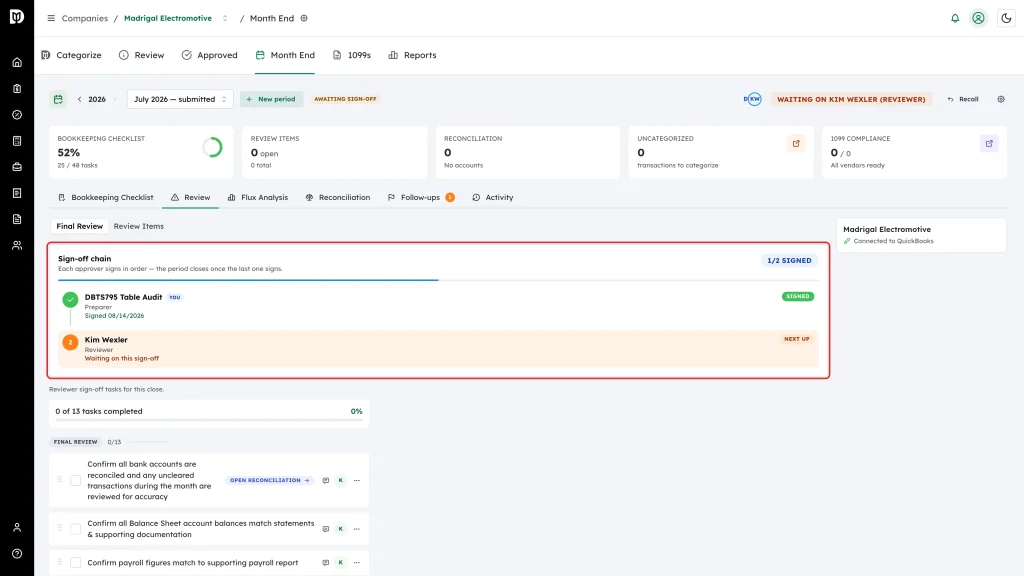1024x576 pixels.
Task: Click Companies in the breadcrumb
Action: (85, 18)
